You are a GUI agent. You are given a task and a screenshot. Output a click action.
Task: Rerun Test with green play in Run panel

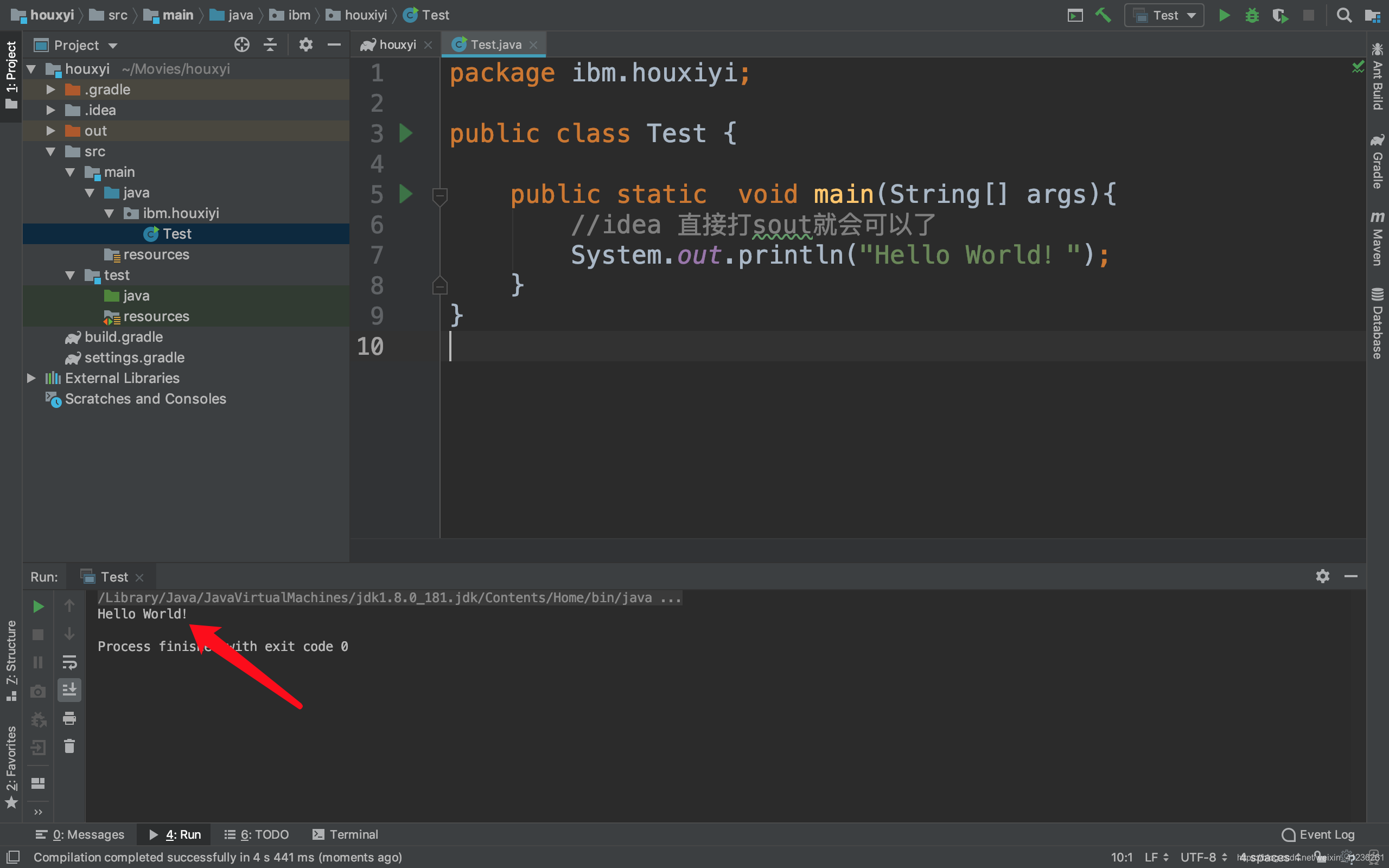[x=38, y=606]
